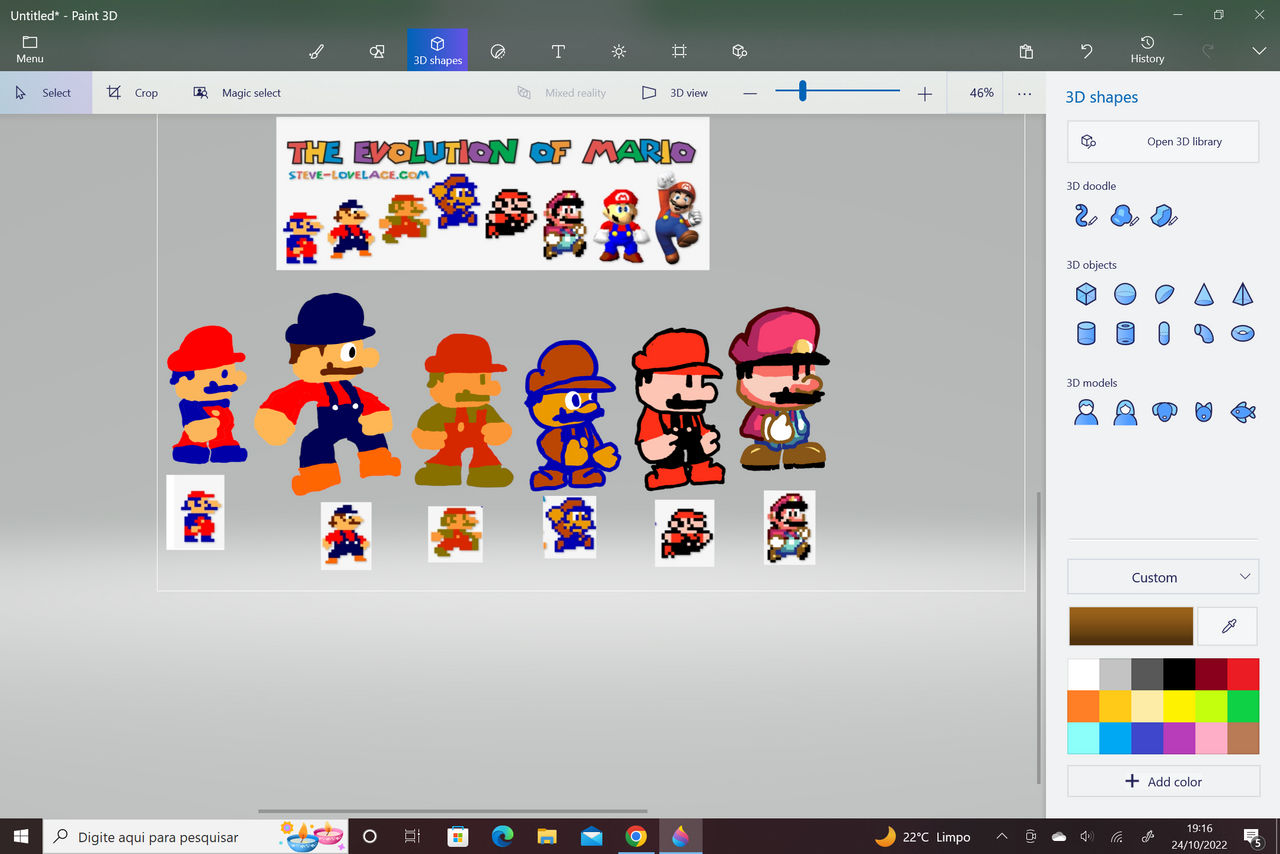Pick the orange color swatch
Image resolution: width=1280 pixels, height=854 pixels.
(x=1083, y=706)
